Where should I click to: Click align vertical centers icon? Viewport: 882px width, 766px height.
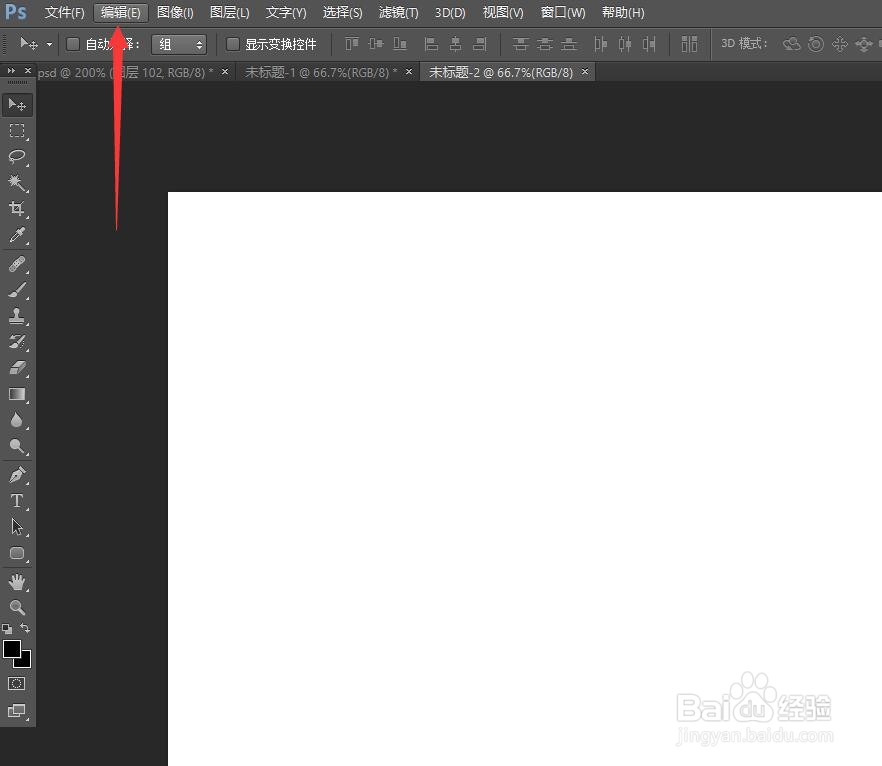[376, 44]
